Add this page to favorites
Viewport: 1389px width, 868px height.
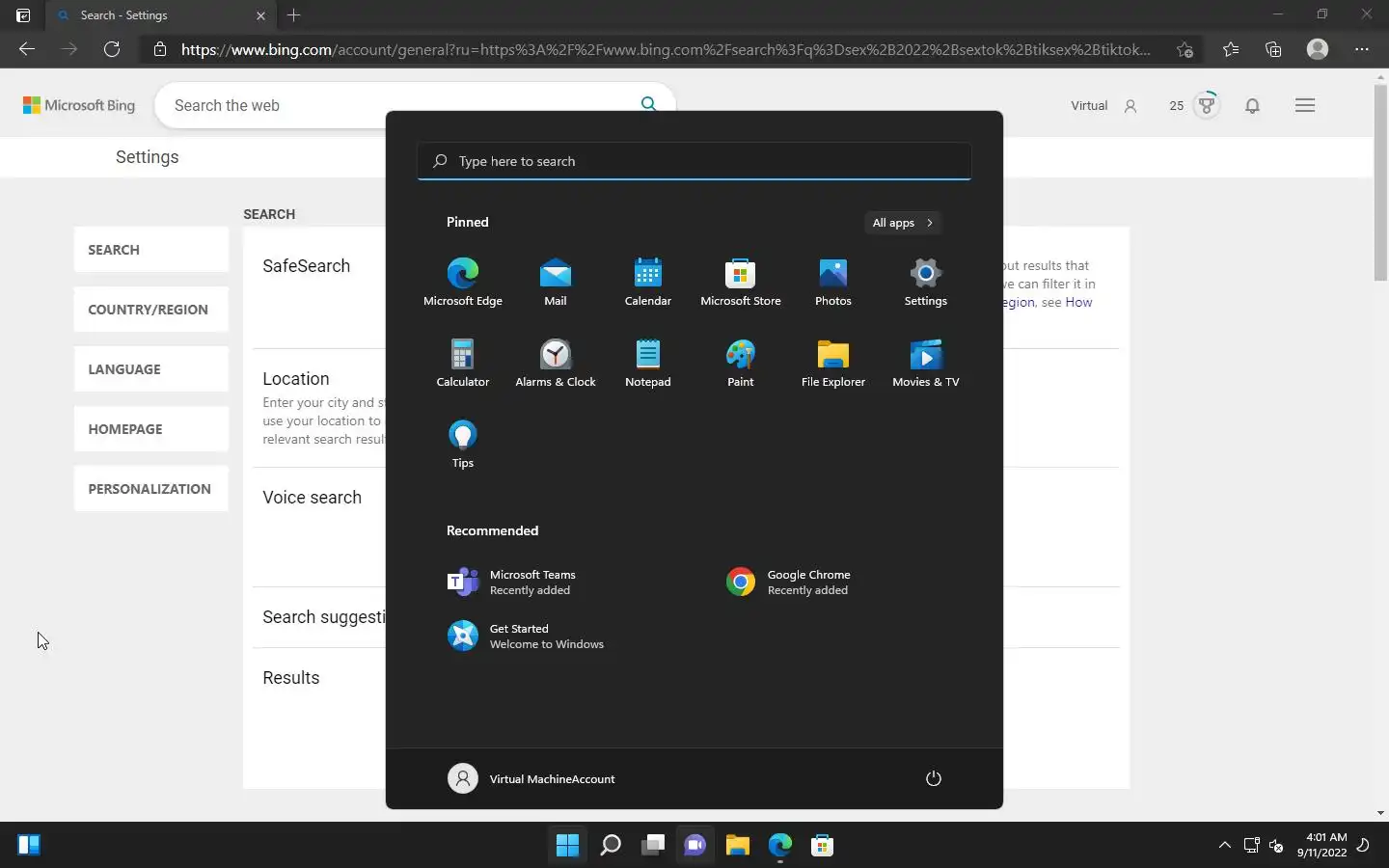[1185, 49]
